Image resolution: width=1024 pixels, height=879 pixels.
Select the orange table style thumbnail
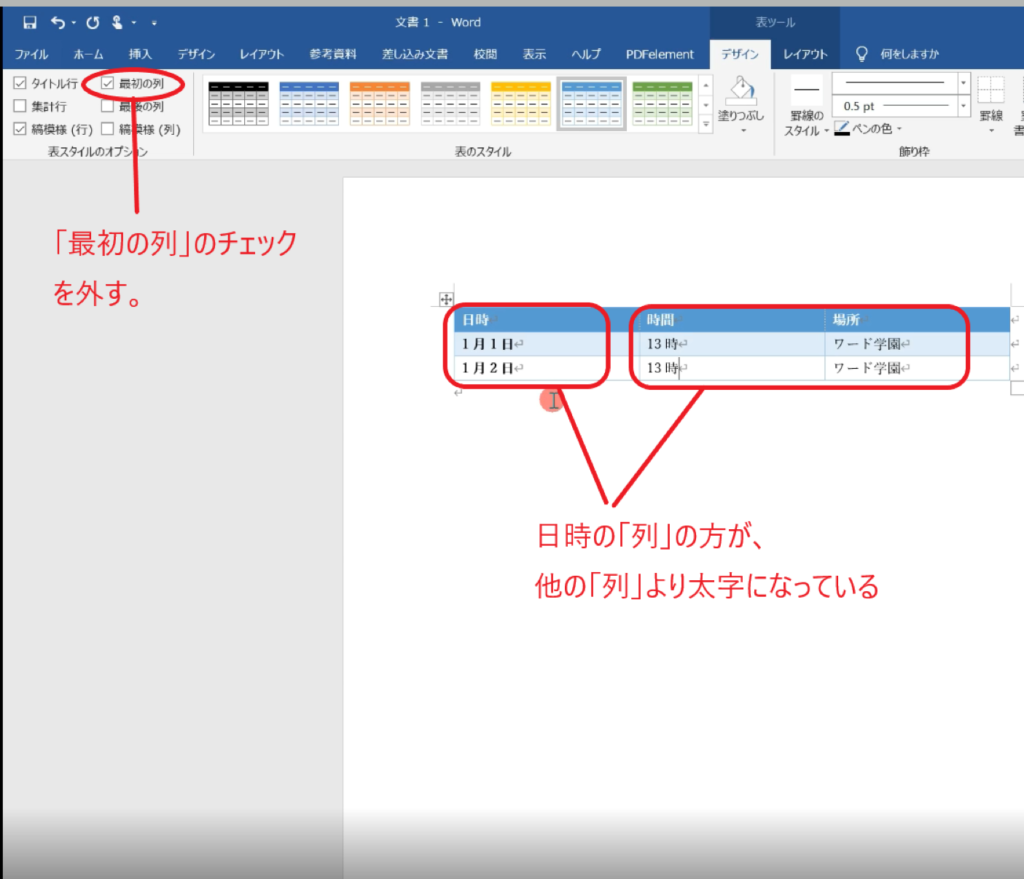[x=379, y=103]
